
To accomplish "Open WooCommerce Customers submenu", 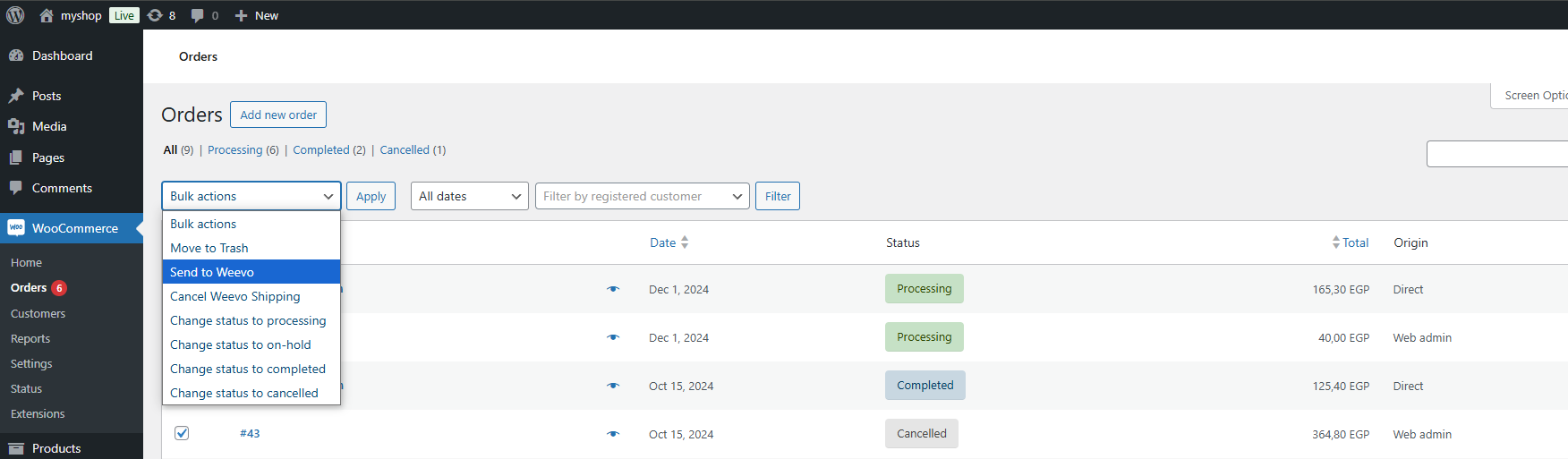I will tap(38, 314).
